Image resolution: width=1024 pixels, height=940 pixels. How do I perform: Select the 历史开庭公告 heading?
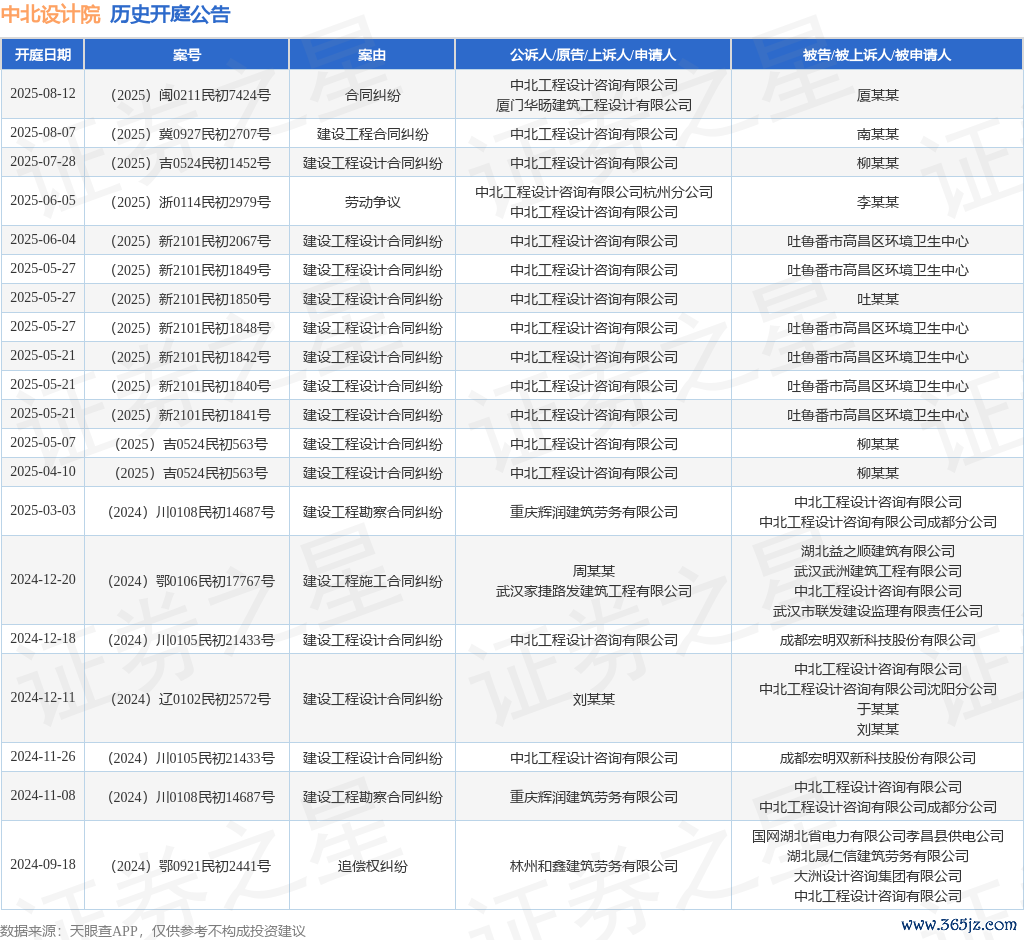(x=169, y=14)
